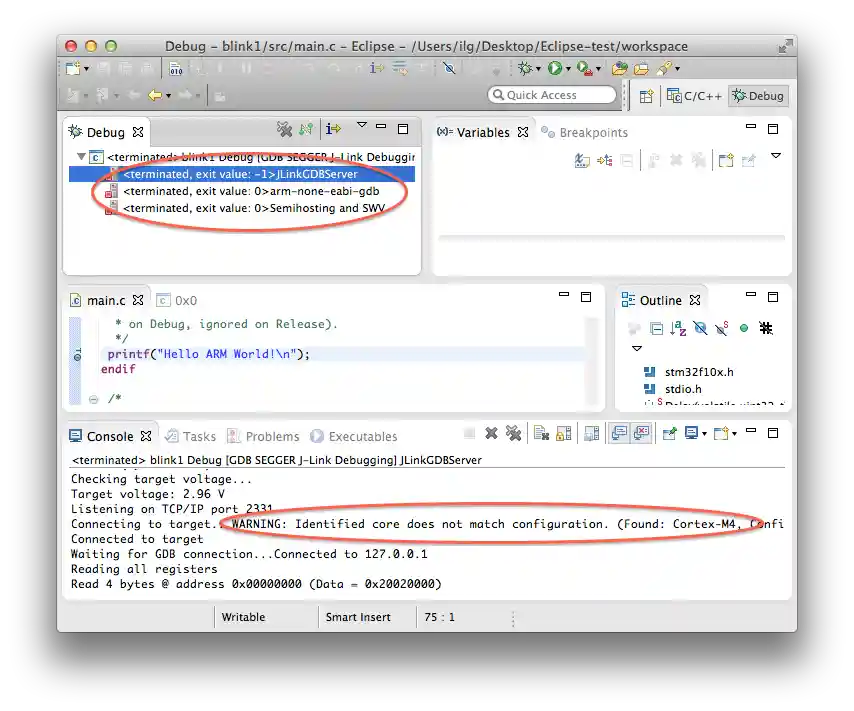
Task: Click Remove All Terminated Launches in Debug view
Action: pos(285,129)
